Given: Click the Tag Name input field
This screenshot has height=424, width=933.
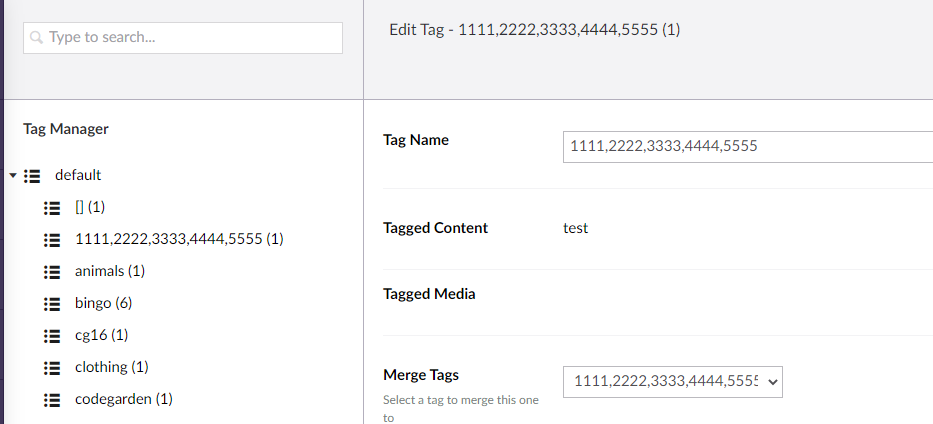Looking at the screenshot, I should coord(746,146).
